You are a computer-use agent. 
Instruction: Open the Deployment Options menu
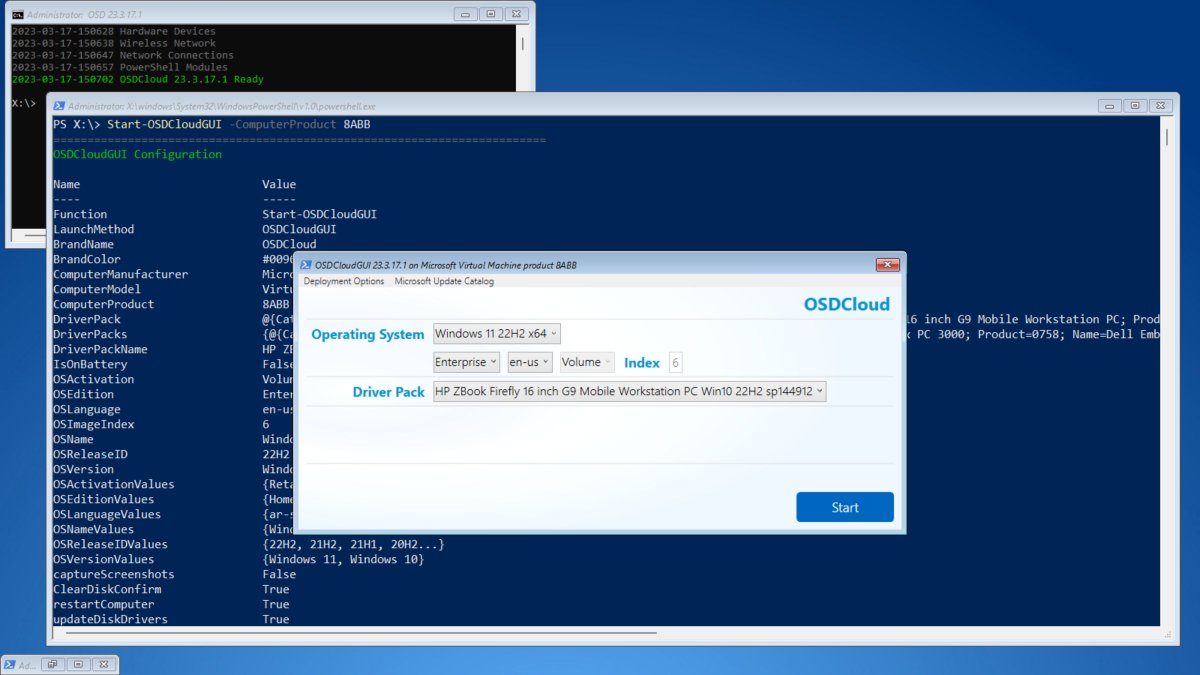pos(344,281)
